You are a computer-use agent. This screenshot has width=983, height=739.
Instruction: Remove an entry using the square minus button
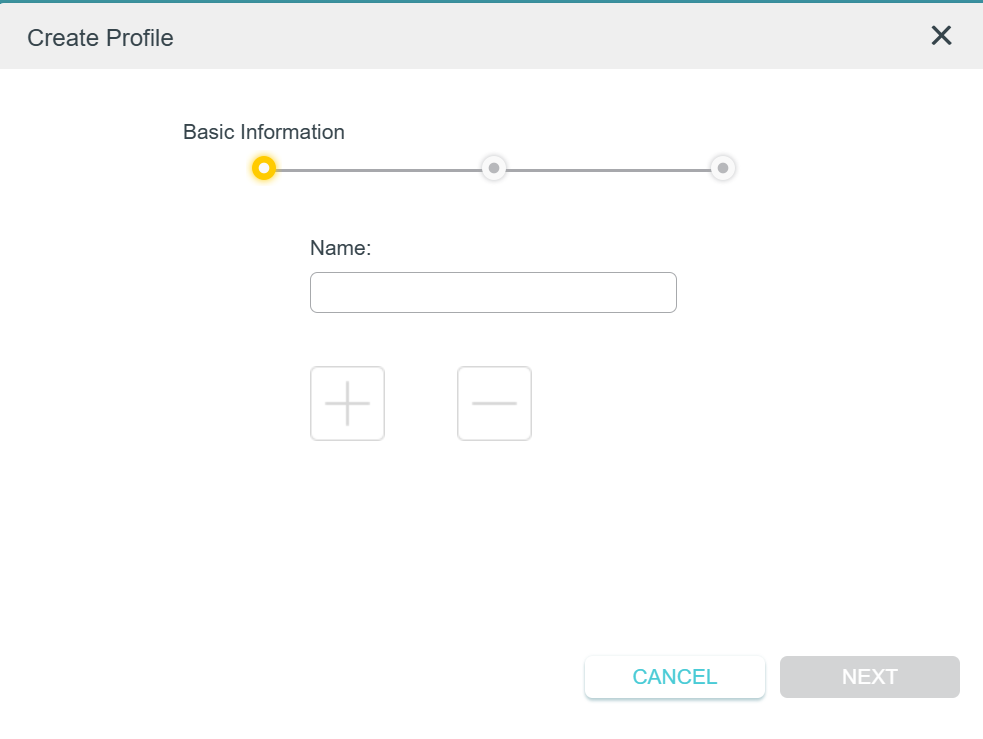(494, 403)
